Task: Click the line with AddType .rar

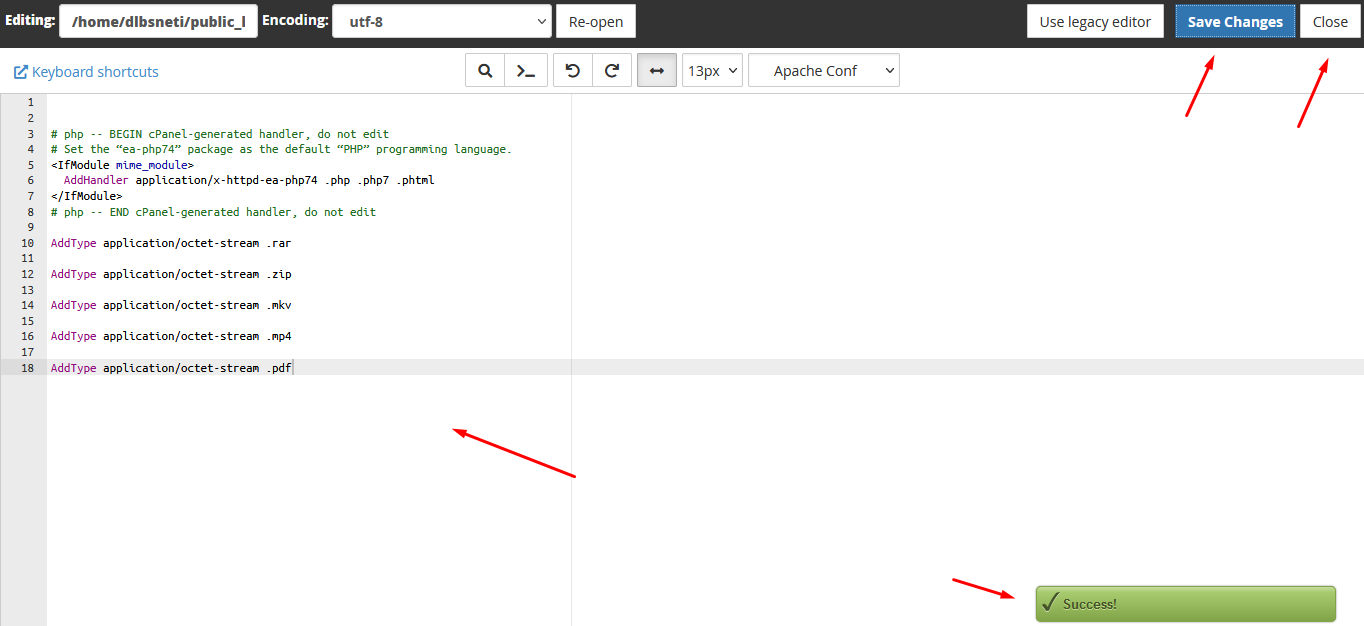Action: click(171, 243)
